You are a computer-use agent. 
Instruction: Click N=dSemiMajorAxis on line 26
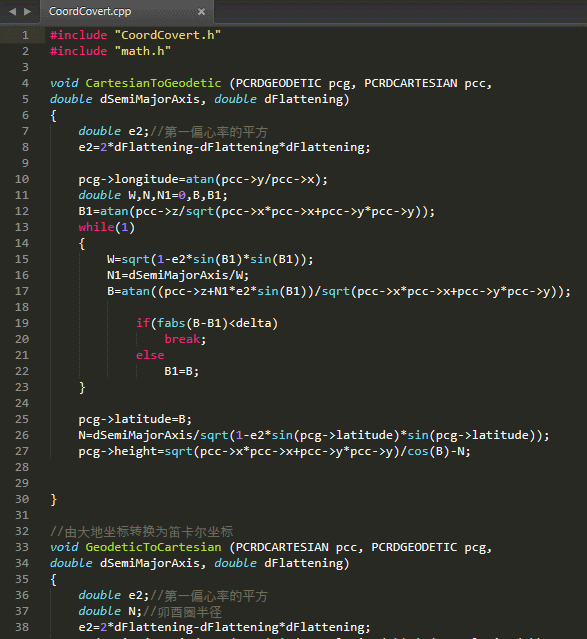(x=135, y=435)
